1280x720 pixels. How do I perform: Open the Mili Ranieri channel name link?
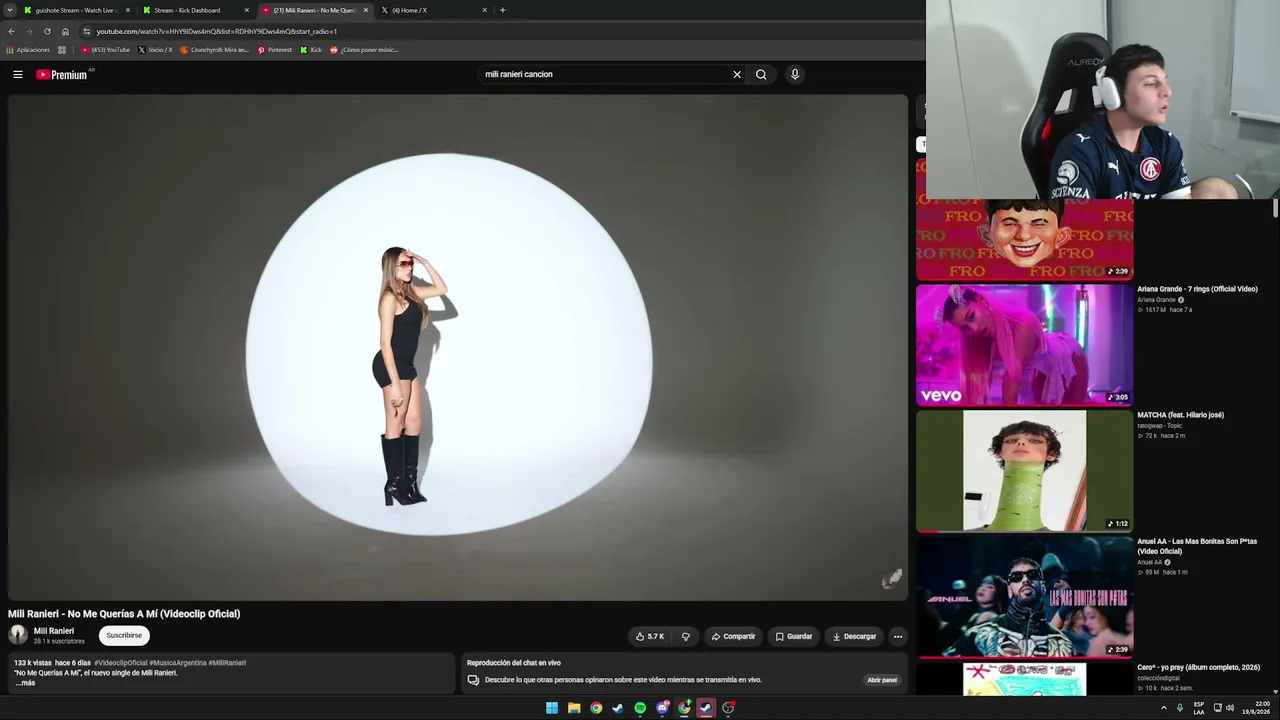[54, 631]
